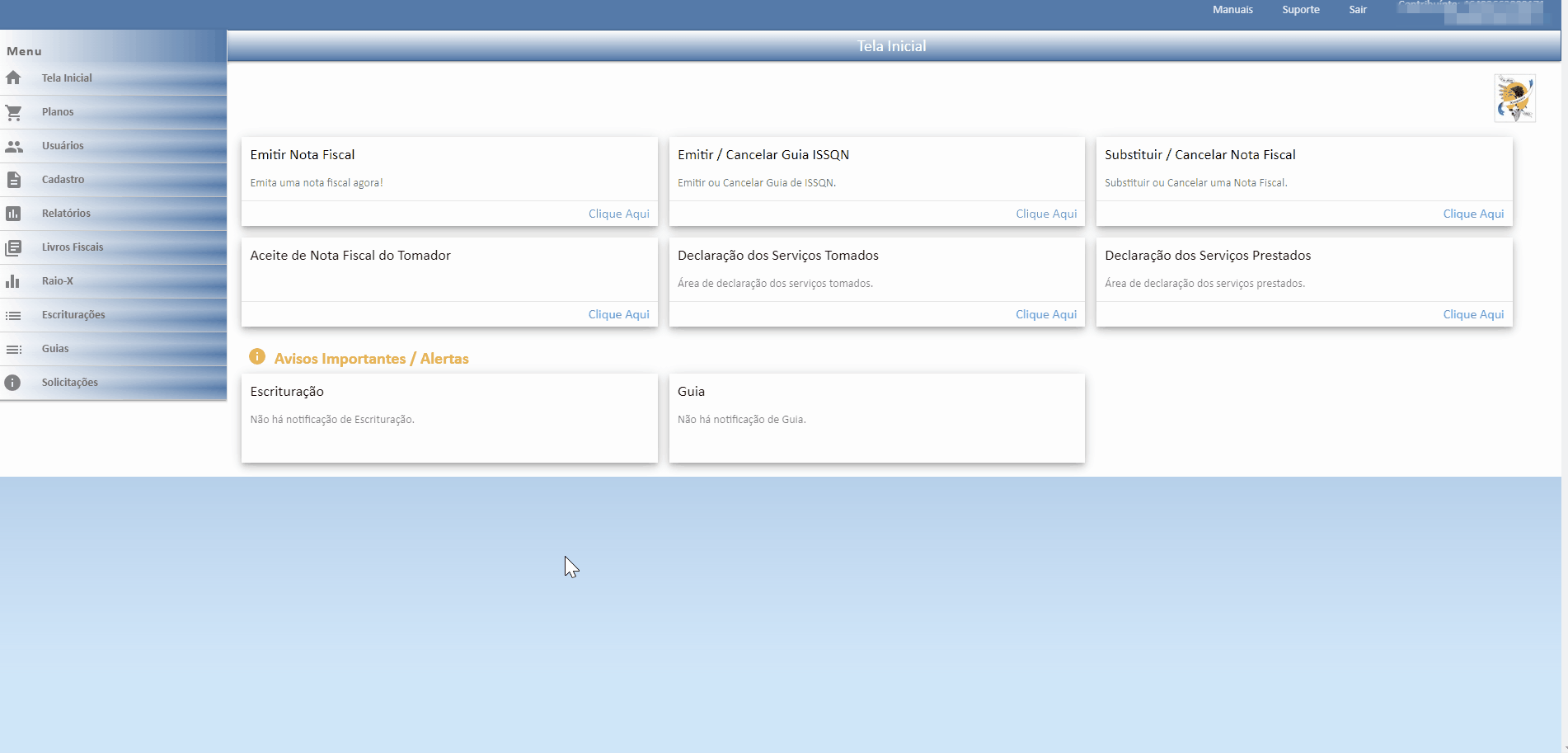Click the people icon for Usuários
Viewport: 1568px width, 753px height.
[13, 146]
